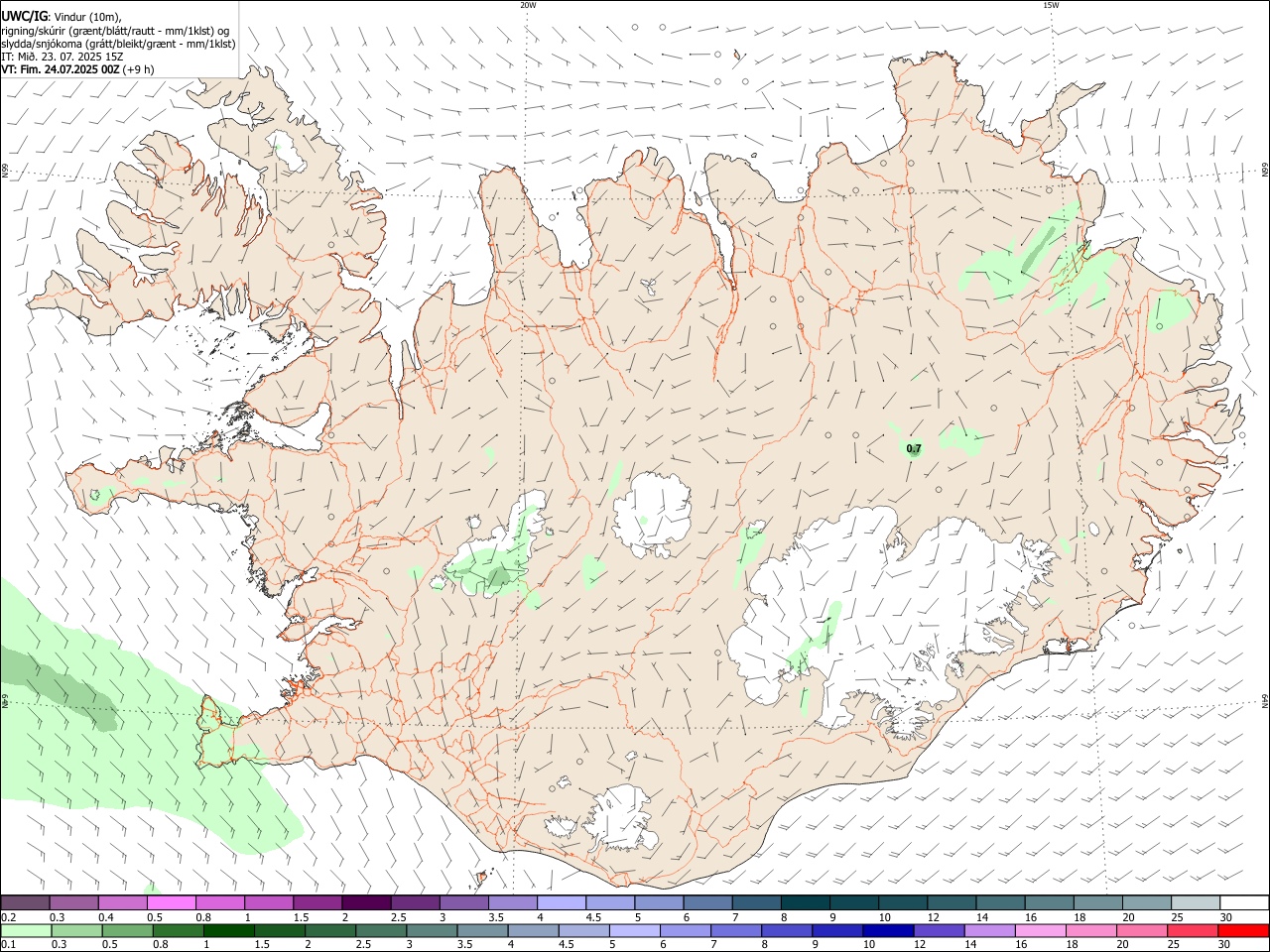Click the 'VT: Fim. 24.07.2025 00Z (+9 h)' line
This screenshot has width=1270, height=952.
pos(77,69)
